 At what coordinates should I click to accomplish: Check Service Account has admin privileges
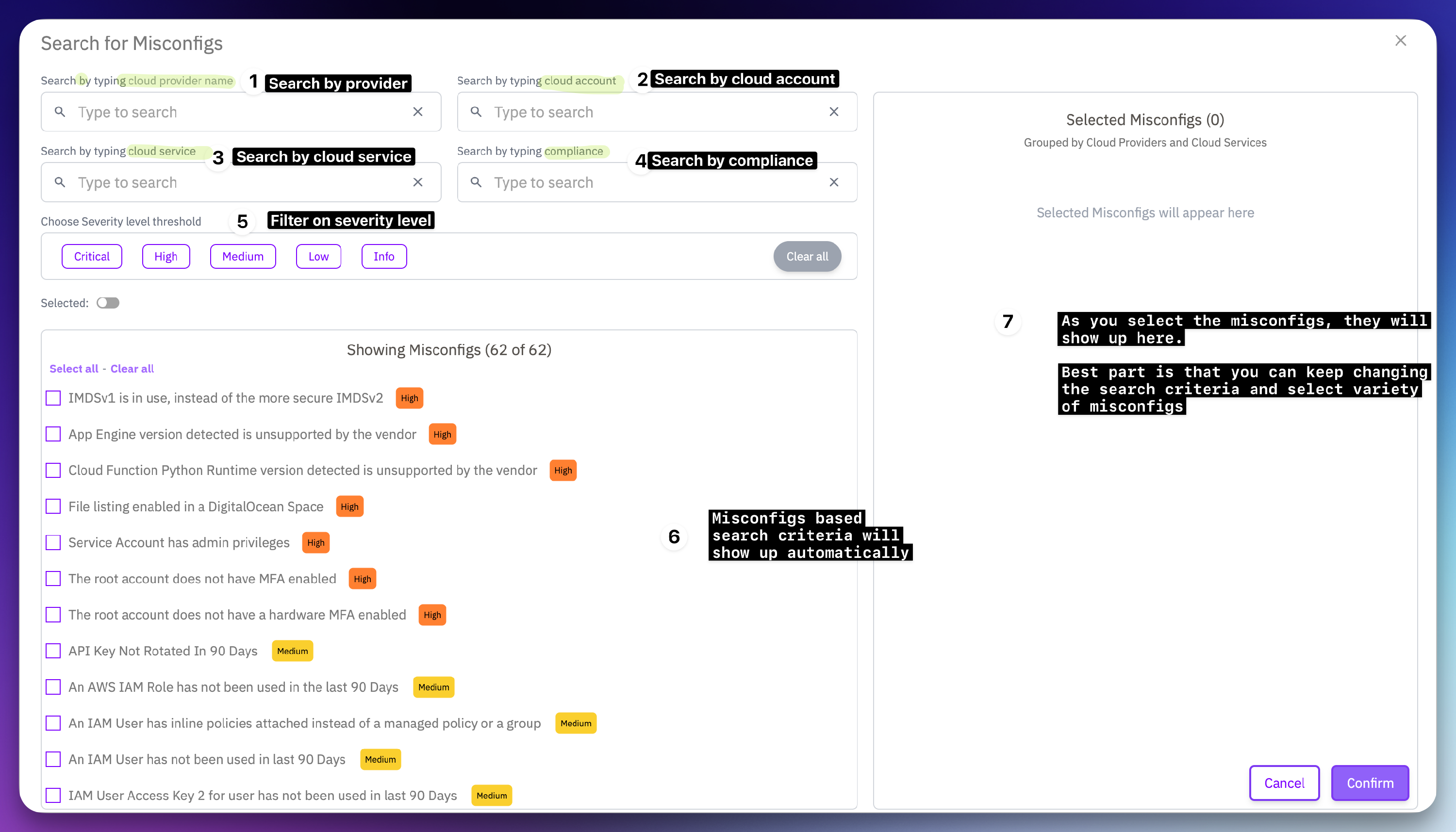(53, 543)
